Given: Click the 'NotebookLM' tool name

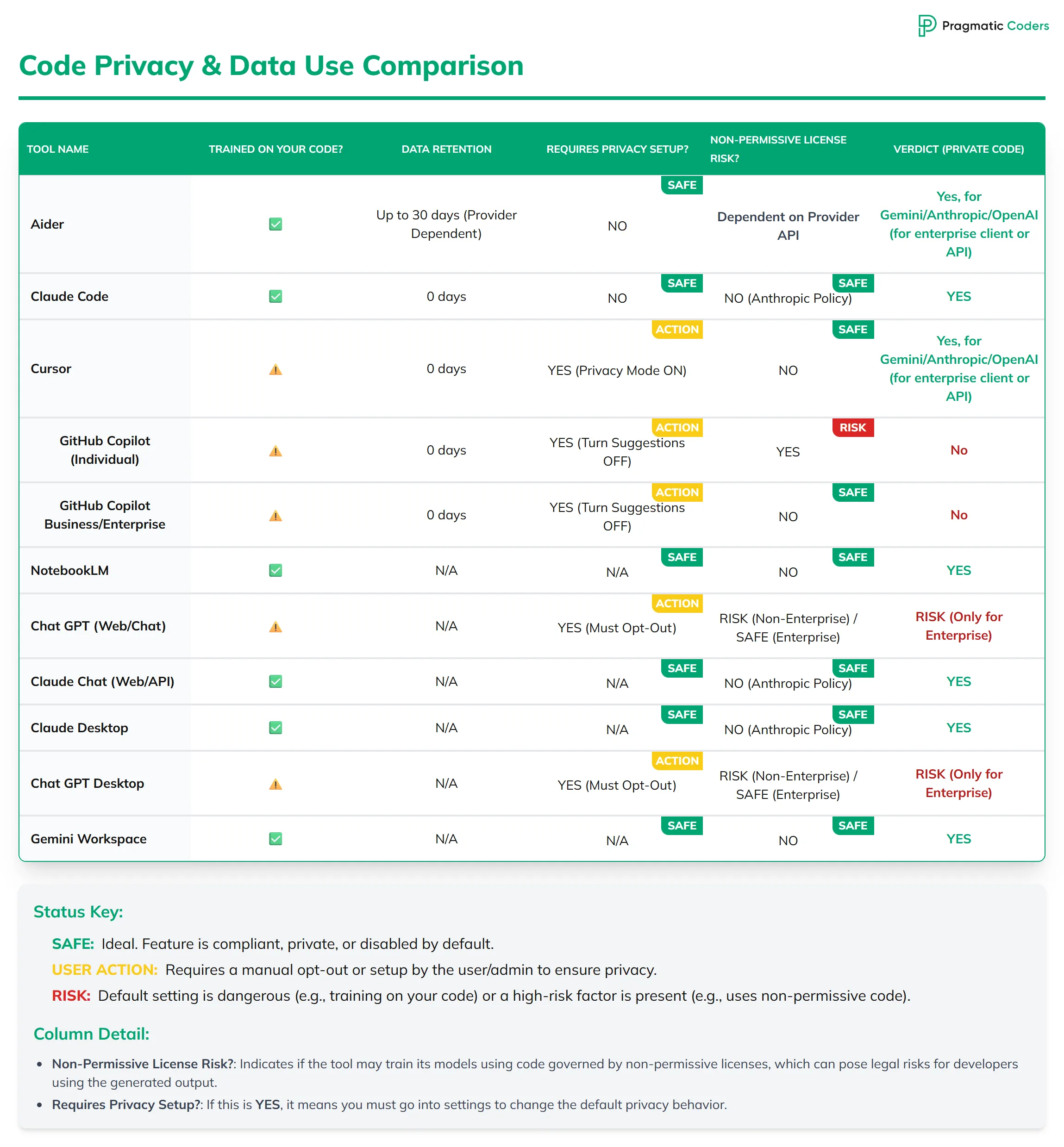Looking at the screenshot, I should 69,570.
